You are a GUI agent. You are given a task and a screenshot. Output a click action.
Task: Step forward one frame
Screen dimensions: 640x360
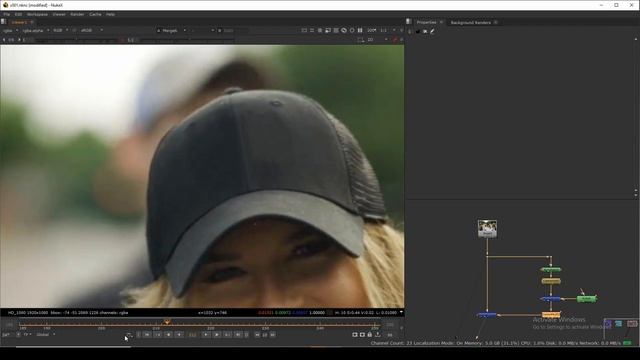pos(217,335)
